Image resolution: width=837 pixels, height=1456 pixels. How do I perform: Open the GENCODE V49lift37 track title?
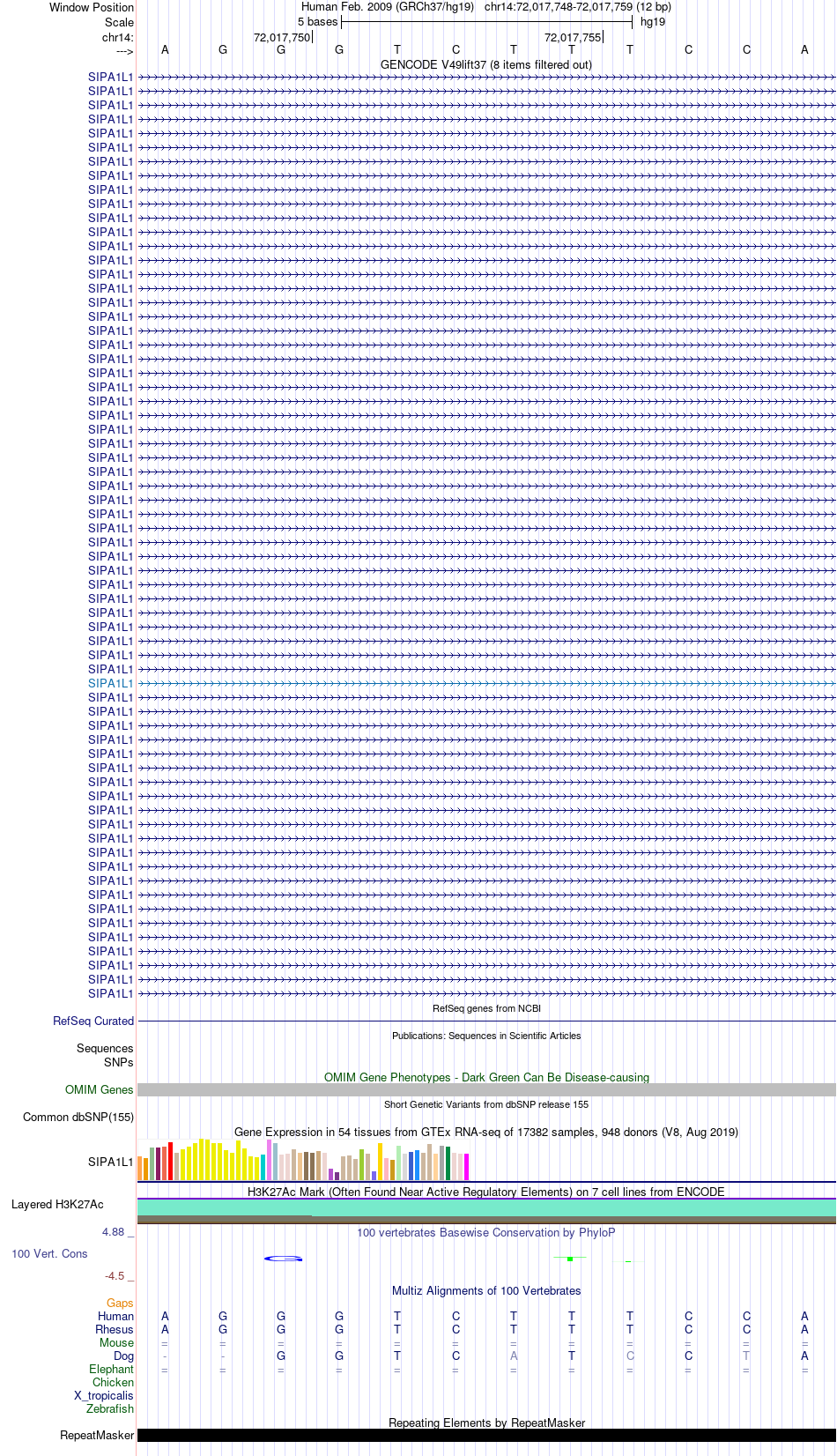(x=486, y=64)
